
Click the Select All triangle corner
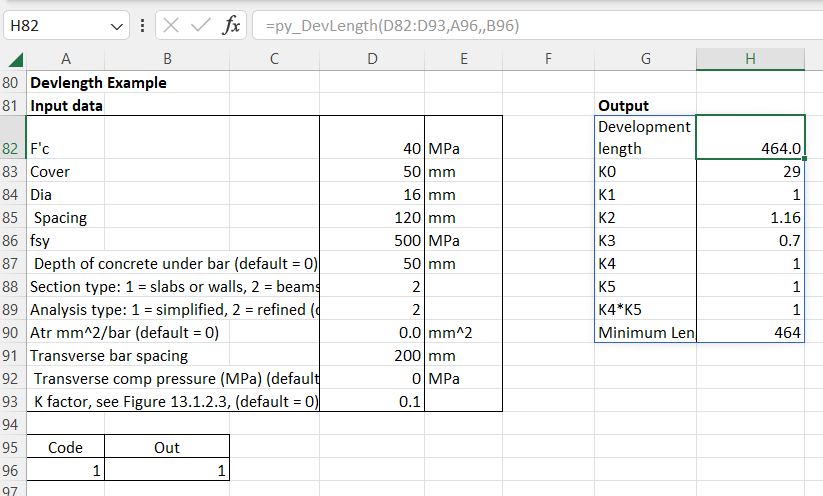(15, 60)
